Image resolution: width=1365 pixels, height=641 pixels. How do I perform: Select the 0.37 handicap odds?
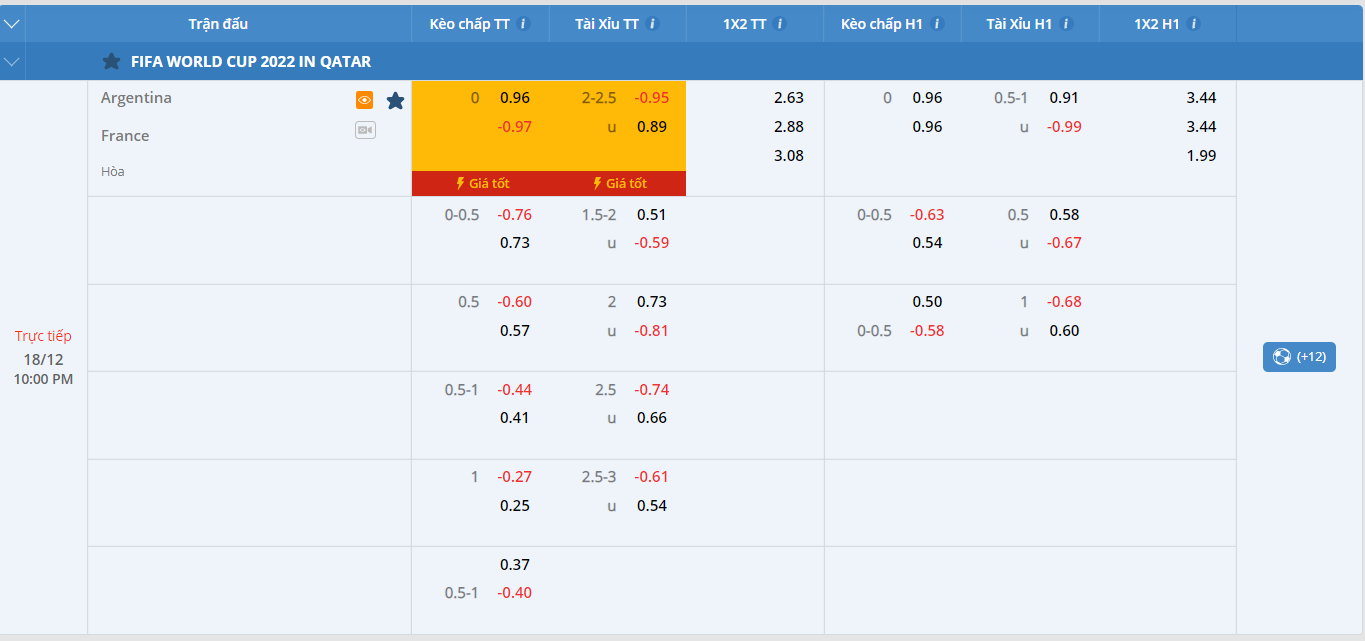(x=515, y=565)
